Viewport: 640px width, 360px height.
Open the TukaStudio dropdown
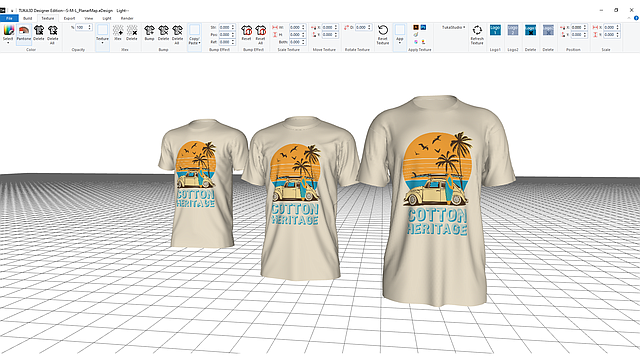[453, 27]
